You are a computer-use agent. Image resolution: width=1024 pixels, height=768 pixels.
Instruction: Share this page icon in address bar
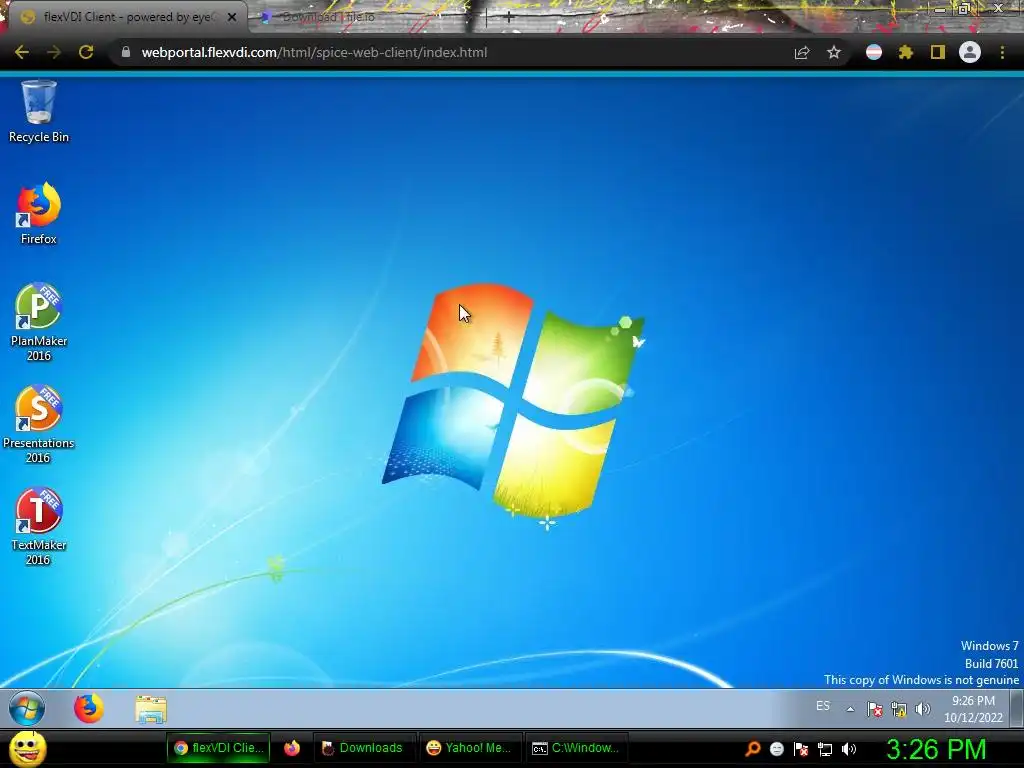(802, 52)
